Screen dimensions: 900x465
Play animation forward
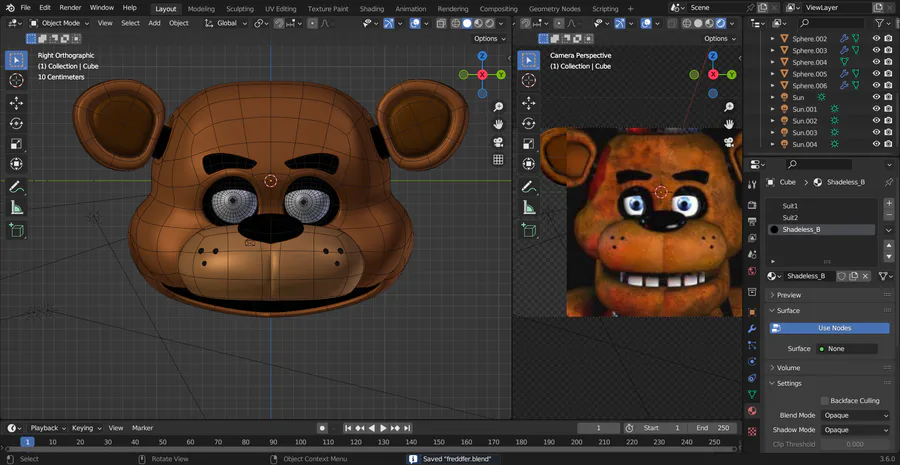(x=383, y=428)
